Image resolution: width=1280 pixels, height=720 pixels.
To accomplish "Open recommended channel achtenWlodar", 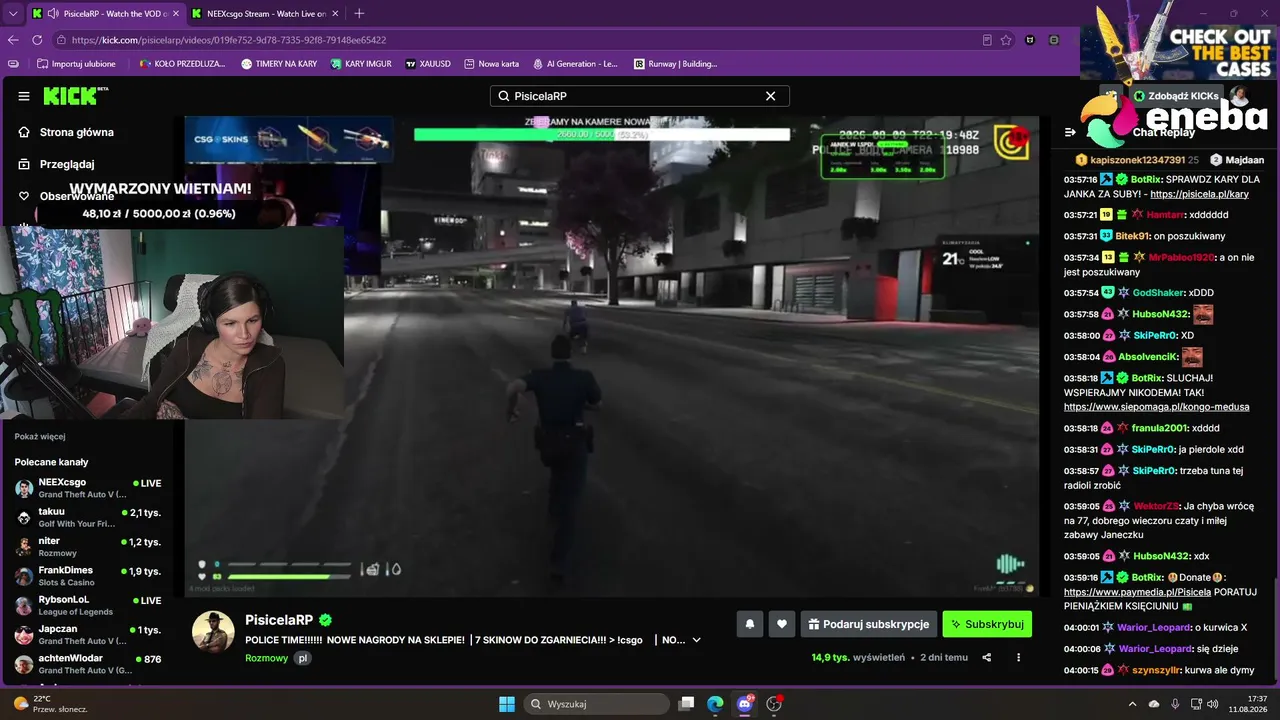I will [x=88, y=664].
